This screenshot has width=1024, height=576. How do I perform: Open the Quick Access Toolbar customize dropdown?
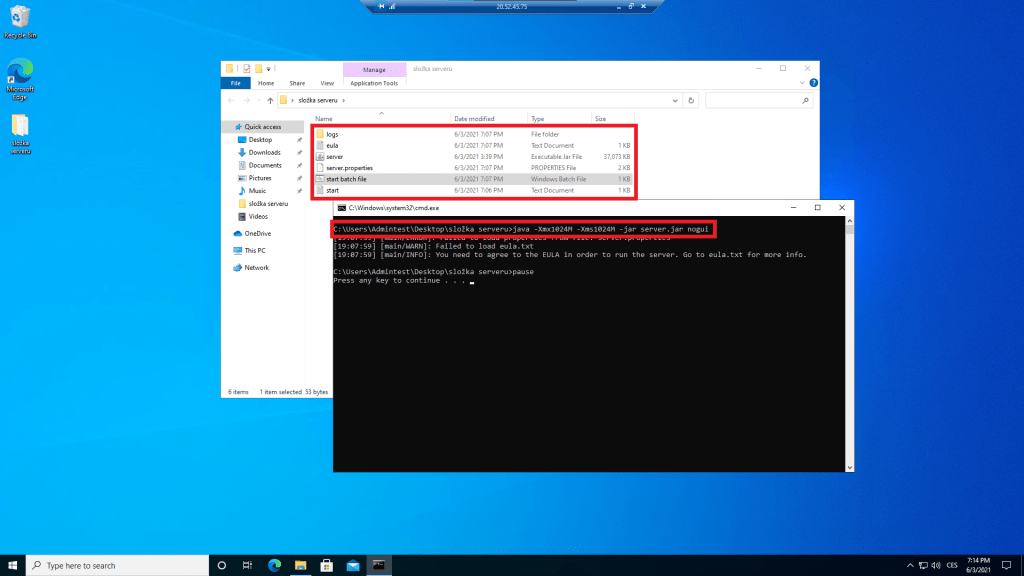(268, 69)
